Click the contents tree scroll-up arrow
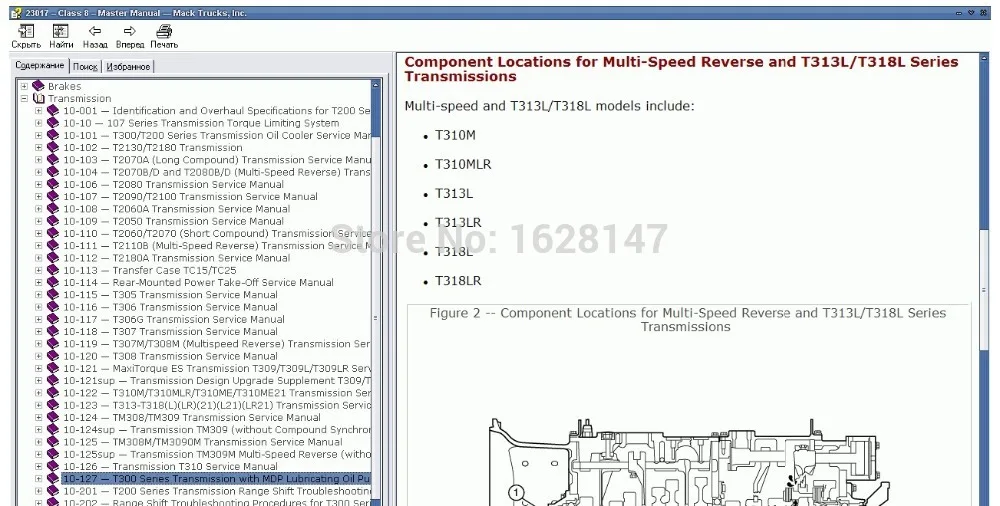The image size is (1000, 506). [x=376, y=85]
